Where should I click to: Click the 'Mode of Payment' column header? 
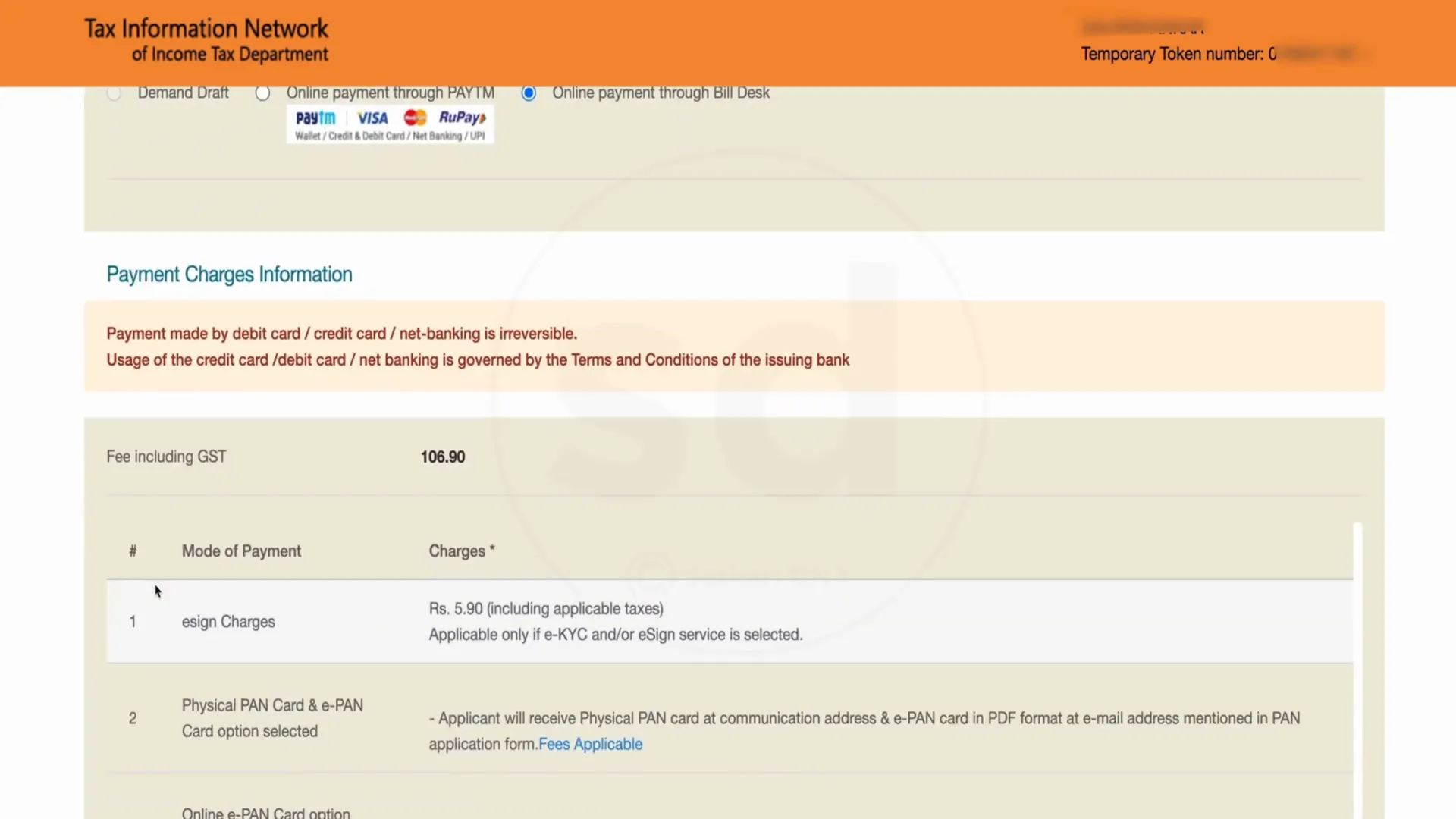pyautogui.click(x=241, y=551)
